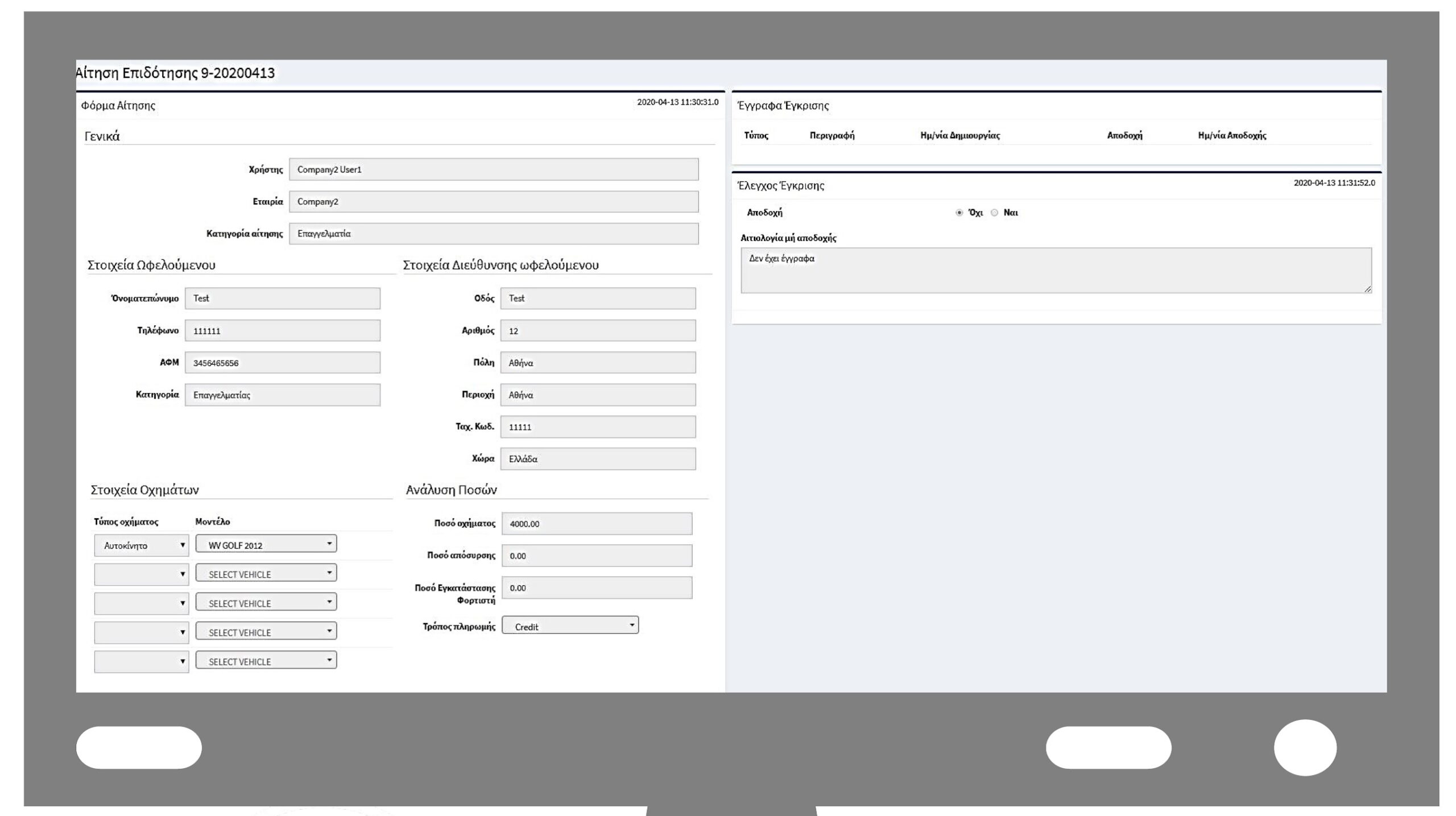Click the Αριθμός field showing 12
The image size is (1456, 816).
(598, 330)
